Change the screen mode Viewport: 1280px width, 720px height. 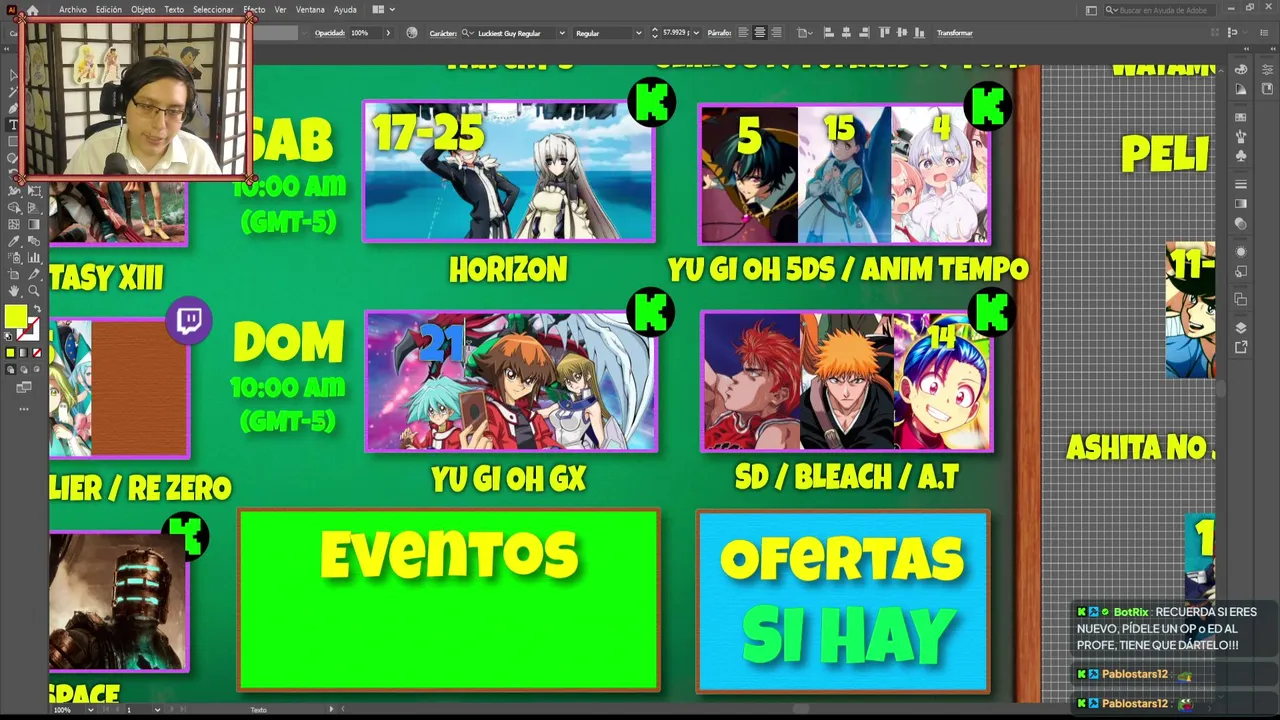pyautogui.click(x=24, y=388)
